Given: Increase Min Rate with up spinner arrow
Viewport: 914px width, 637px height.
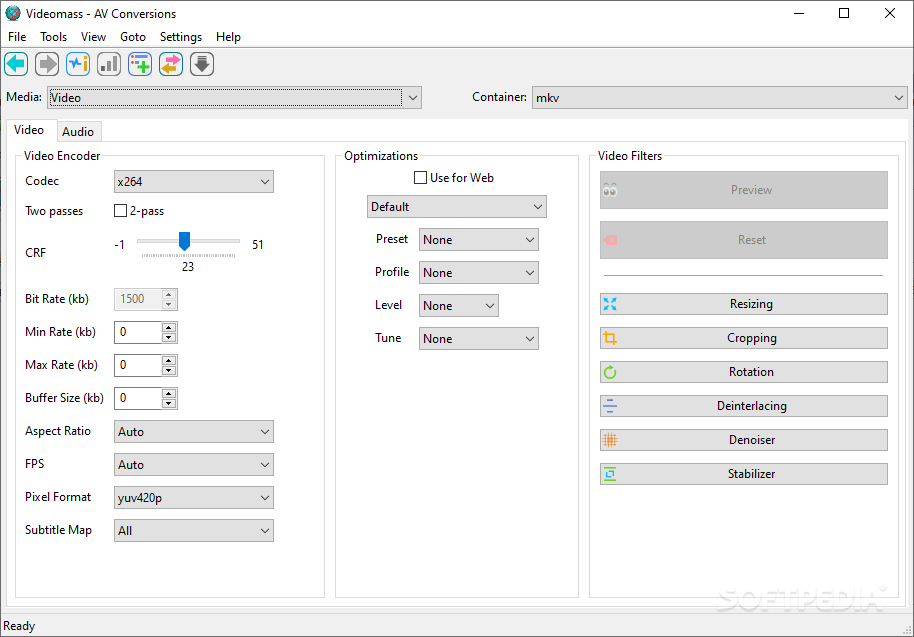Looking at the screenshot, I should tap(169, 328).
